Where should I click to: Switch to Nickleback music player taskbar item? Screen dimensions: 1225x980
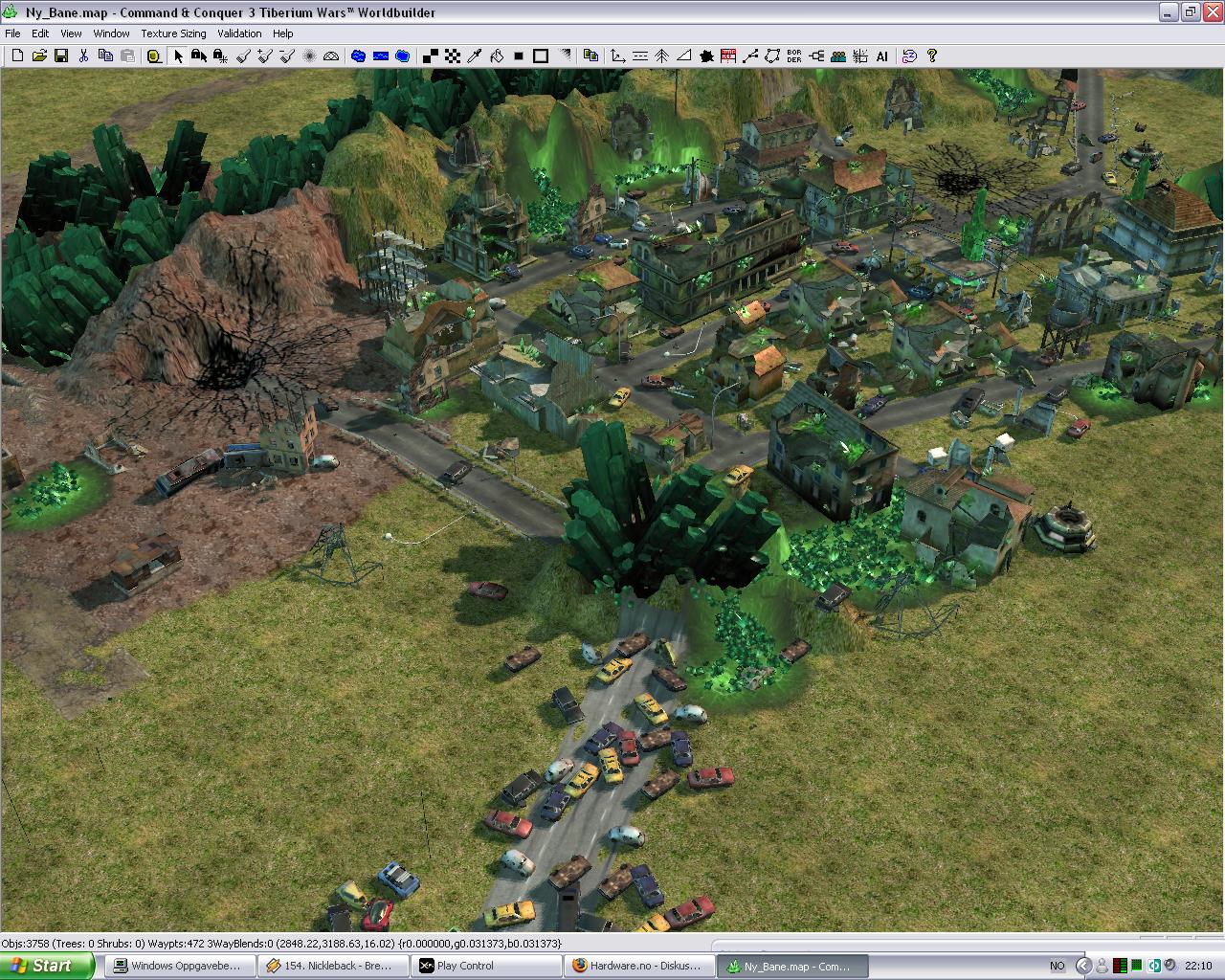[333, 966]
